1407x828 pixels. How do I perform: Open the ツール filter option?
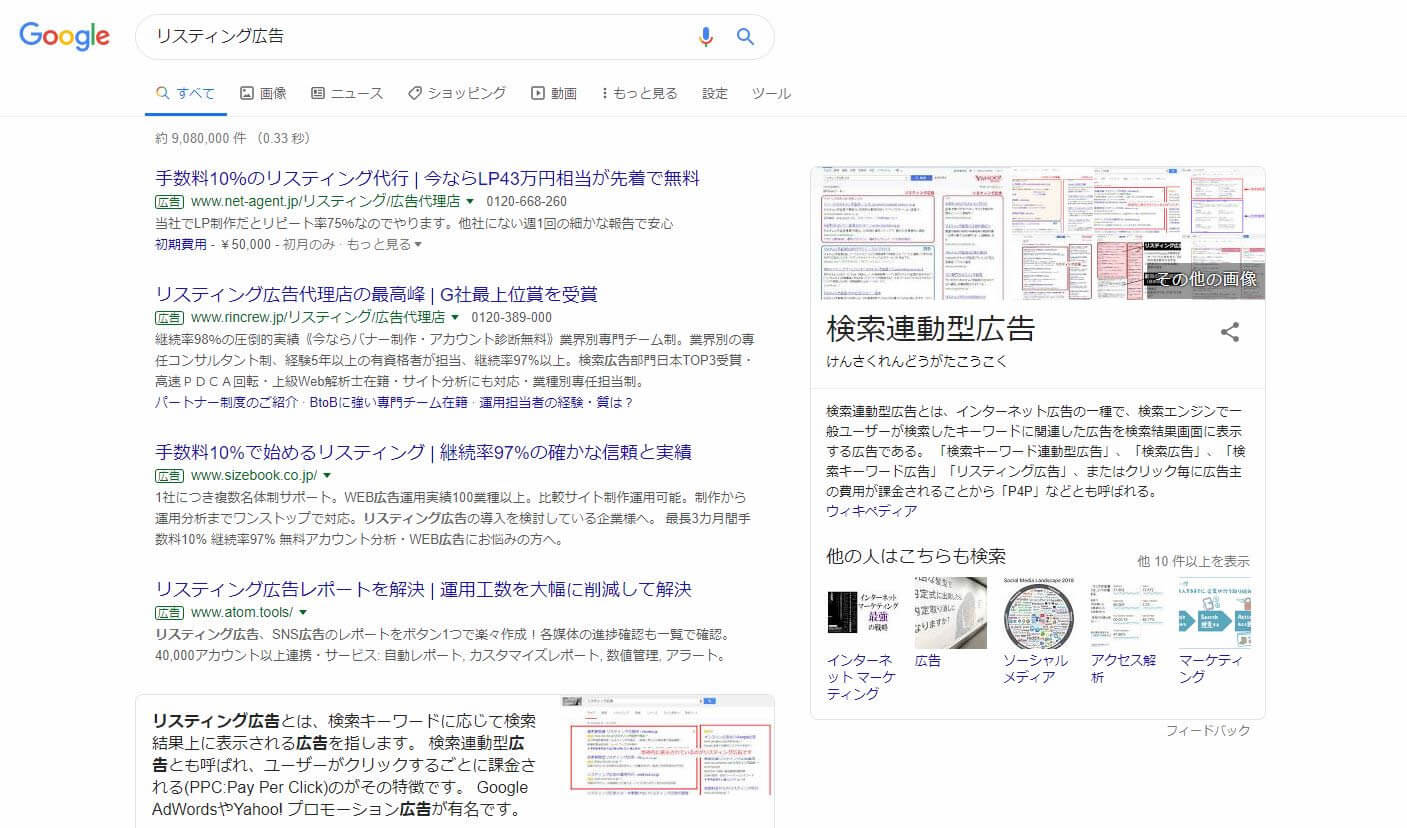point(771,93)
